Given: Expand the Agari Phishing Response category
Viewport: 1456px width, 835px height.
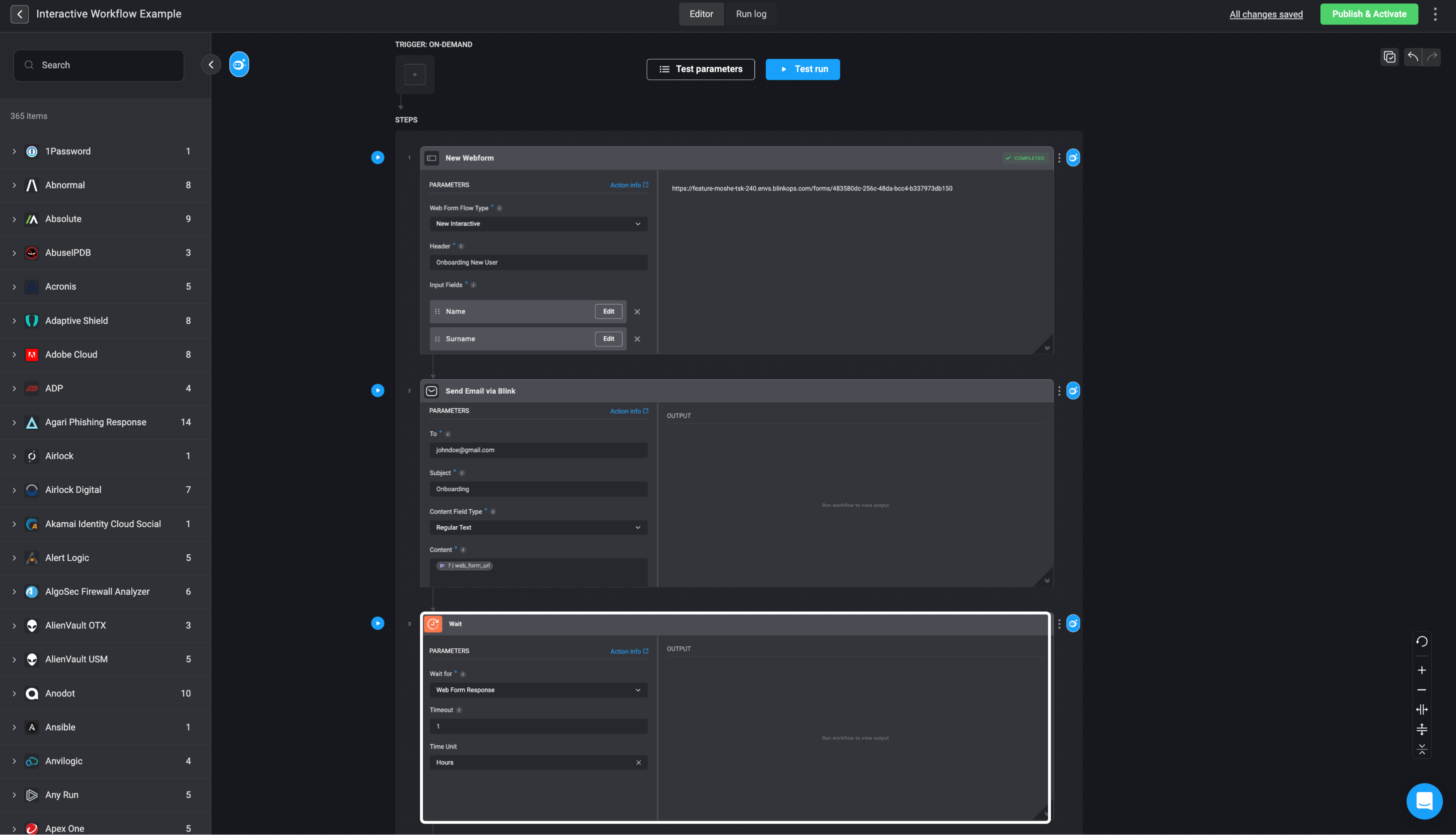Looking at the screenshot, I should (x=14, y=422).
